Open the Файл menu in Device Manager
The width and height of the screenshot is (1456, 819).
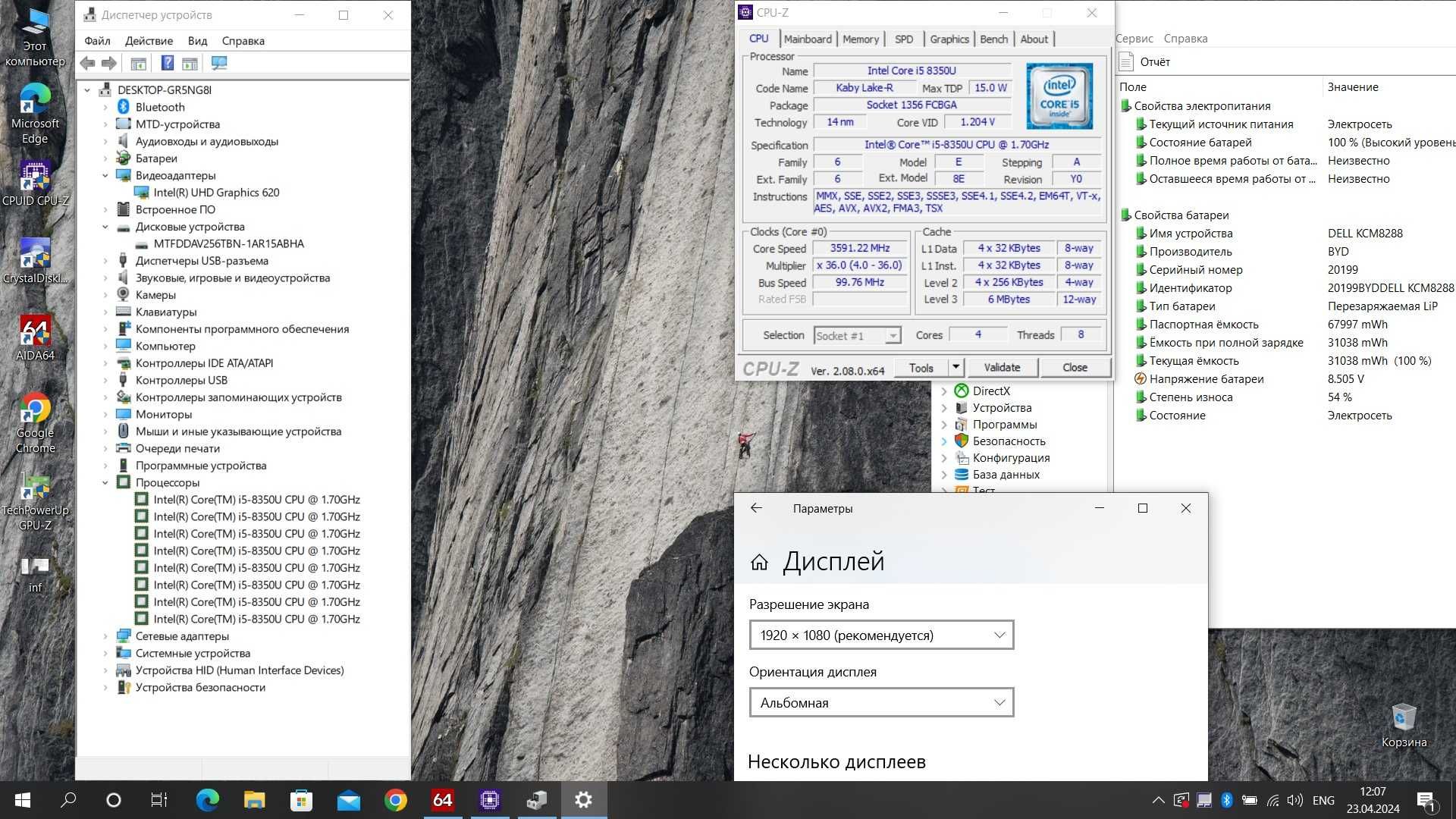97,41
